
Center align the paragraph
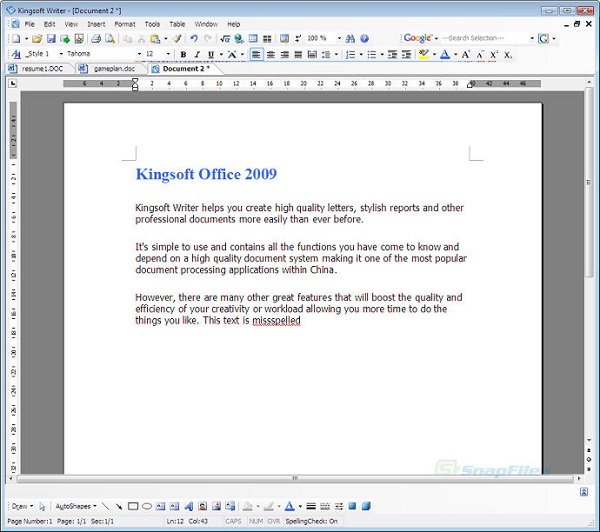click(x=271, y=55)
